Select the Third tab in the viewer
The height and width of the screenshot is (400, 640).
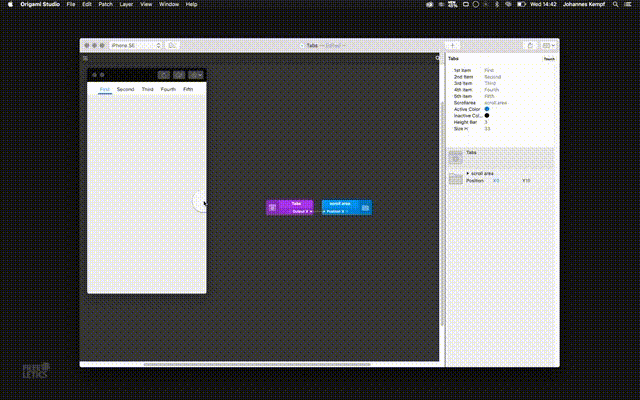point(147,89)
